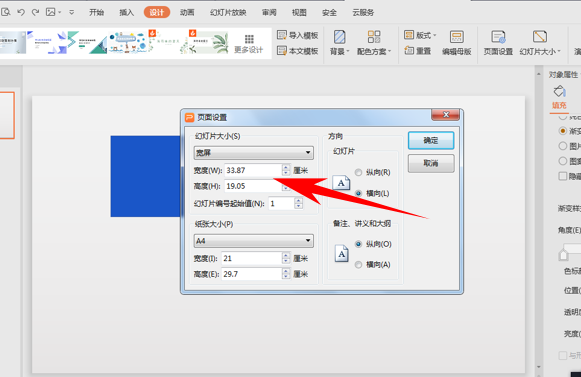Switch to the 插入 tab

pos(126,12)
